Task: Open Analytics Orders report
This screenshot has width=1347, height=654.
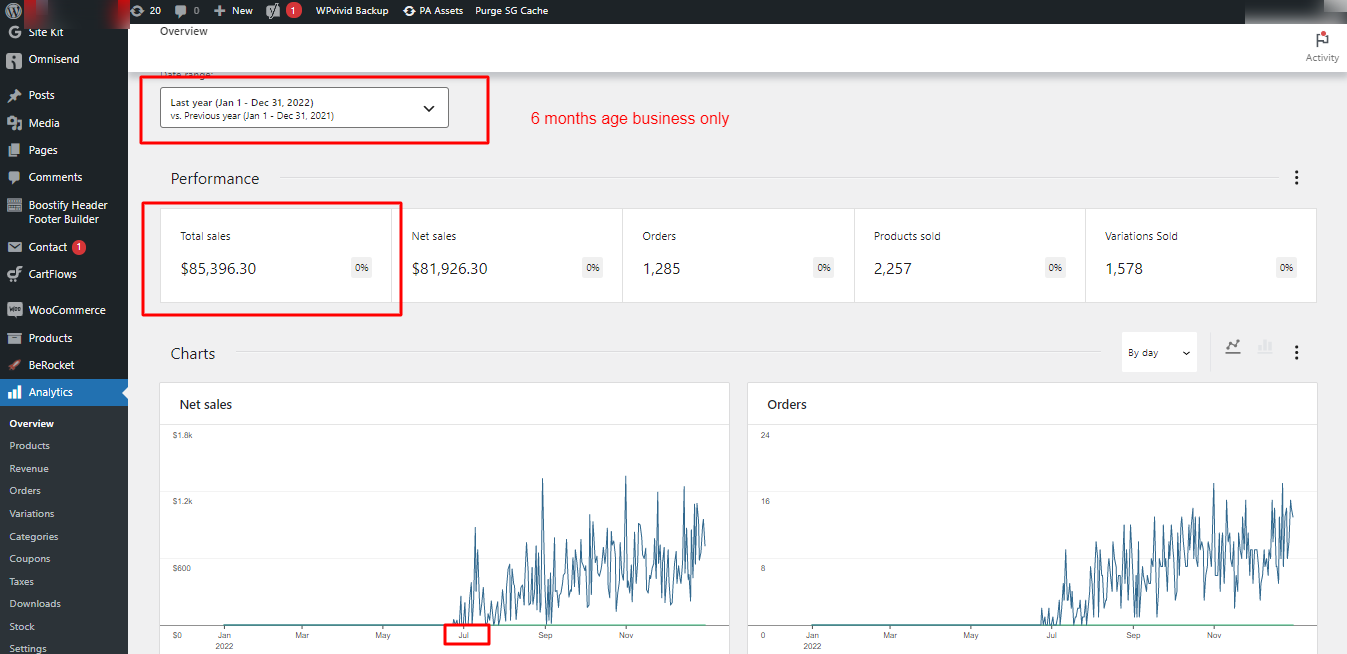Action: 25,491
